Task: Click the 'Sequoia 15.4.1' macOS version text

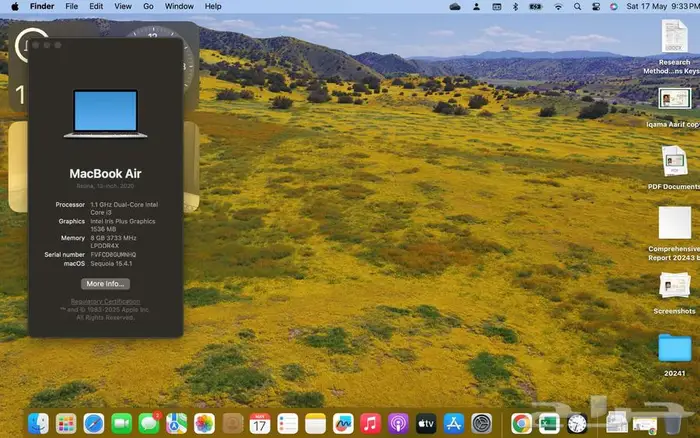Action: coord(111,263)
